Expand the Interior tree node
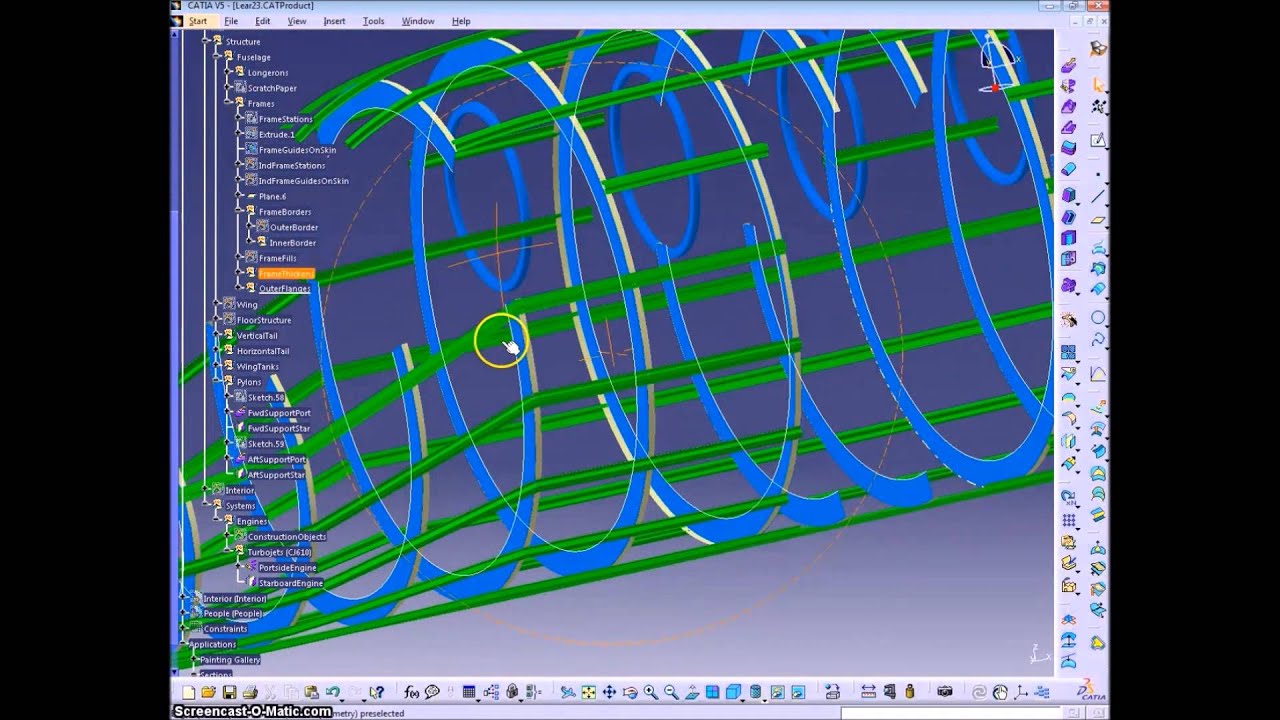 tap(205, 490)
